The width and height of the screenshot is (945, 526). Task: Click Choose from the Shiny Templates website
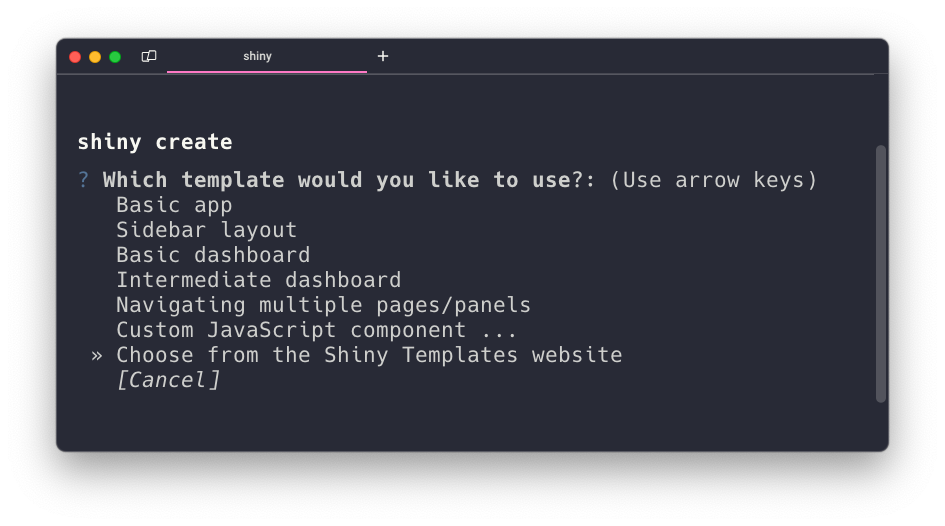click(369, 355)
